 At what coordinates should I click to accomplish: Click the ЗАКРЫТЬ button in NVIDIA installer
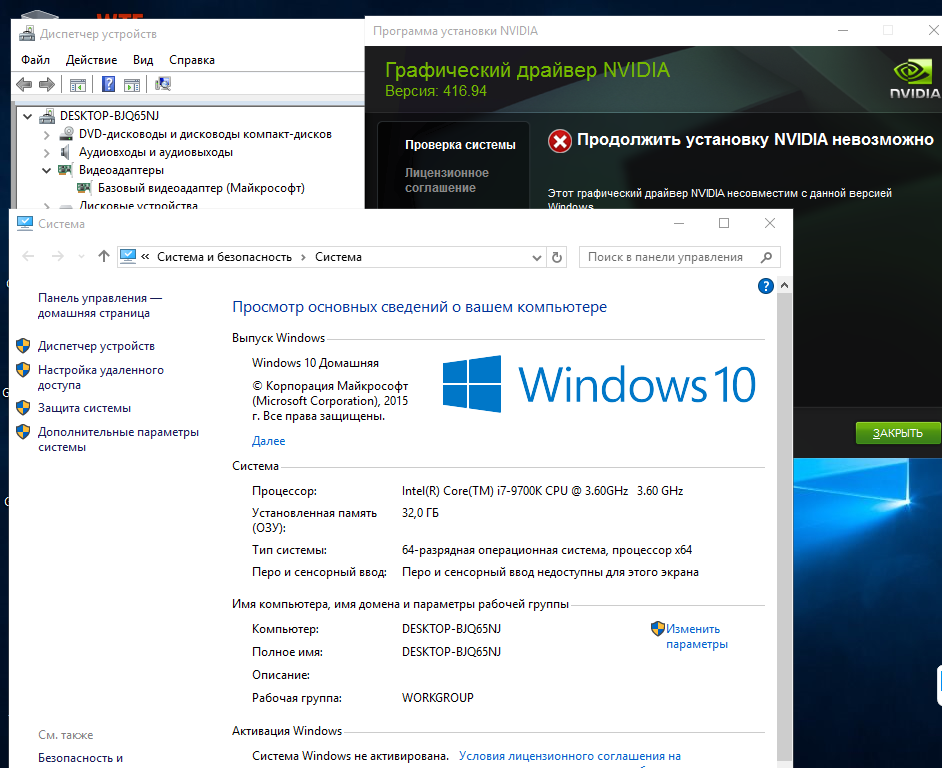(x=898, y=433)
